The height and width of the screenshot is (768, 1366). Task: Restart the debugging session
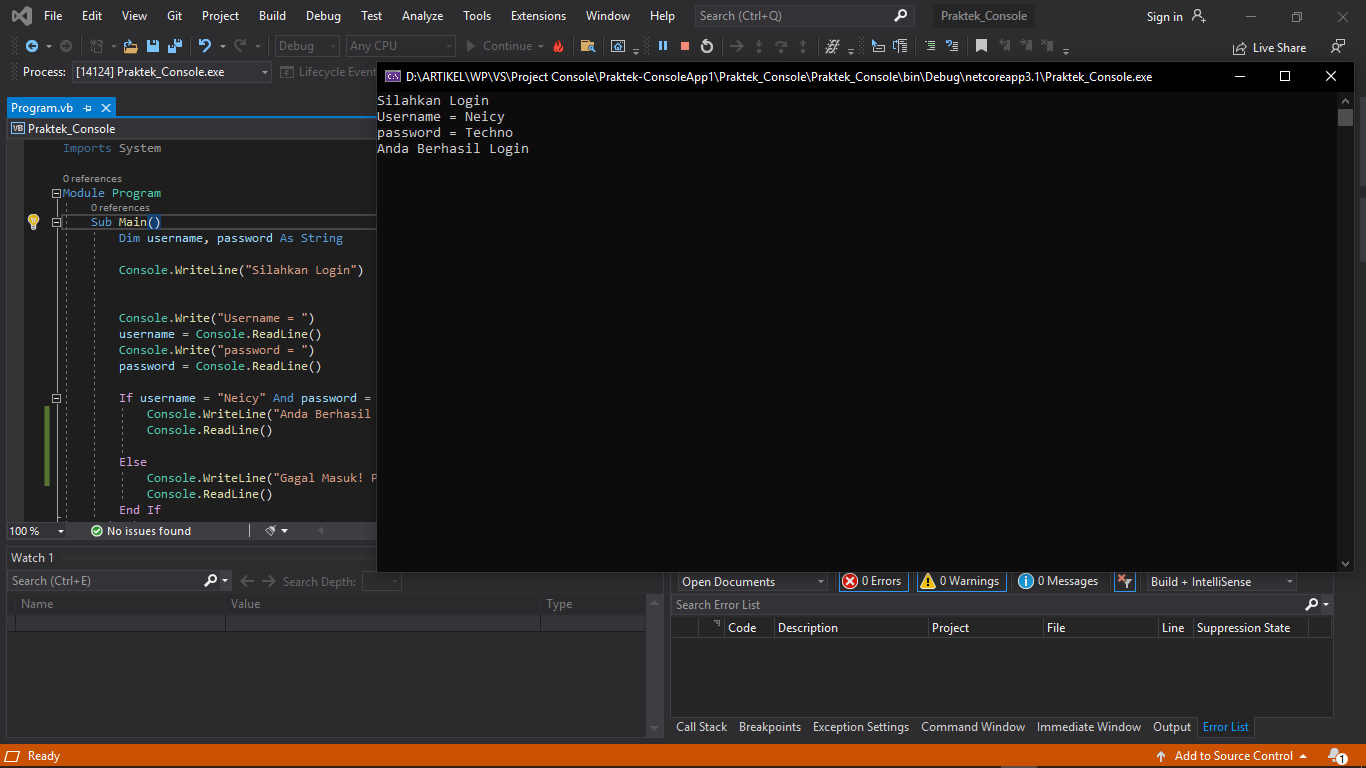click(x=707, y=46)
